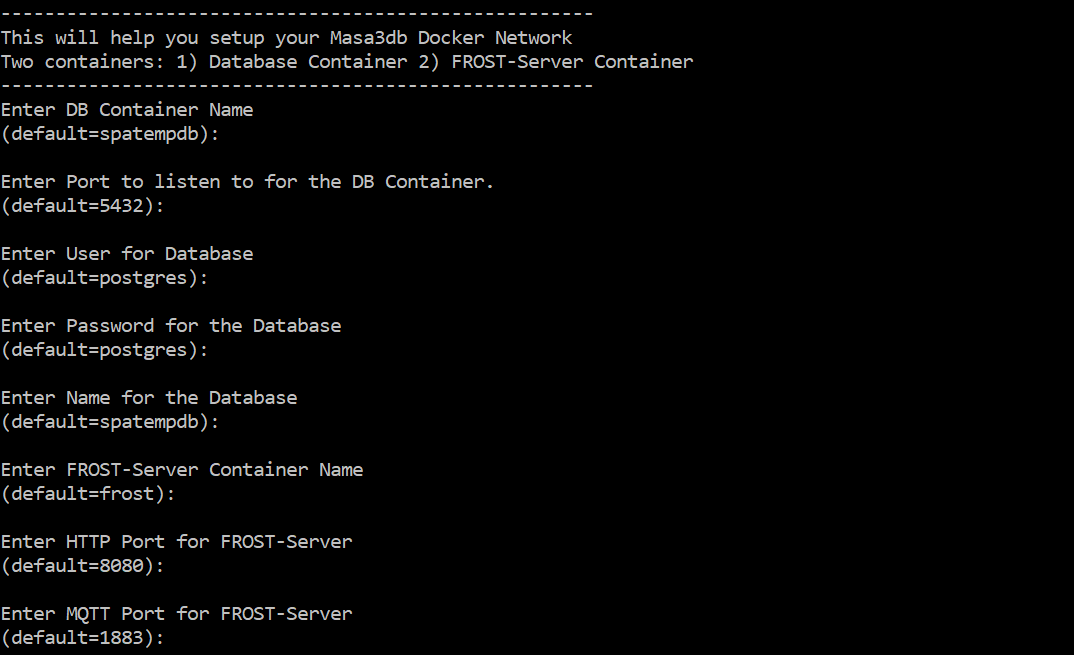Click 'Enter Name for the Database' prompt
Screen dimensions: 1074x655
pos(149,398)
